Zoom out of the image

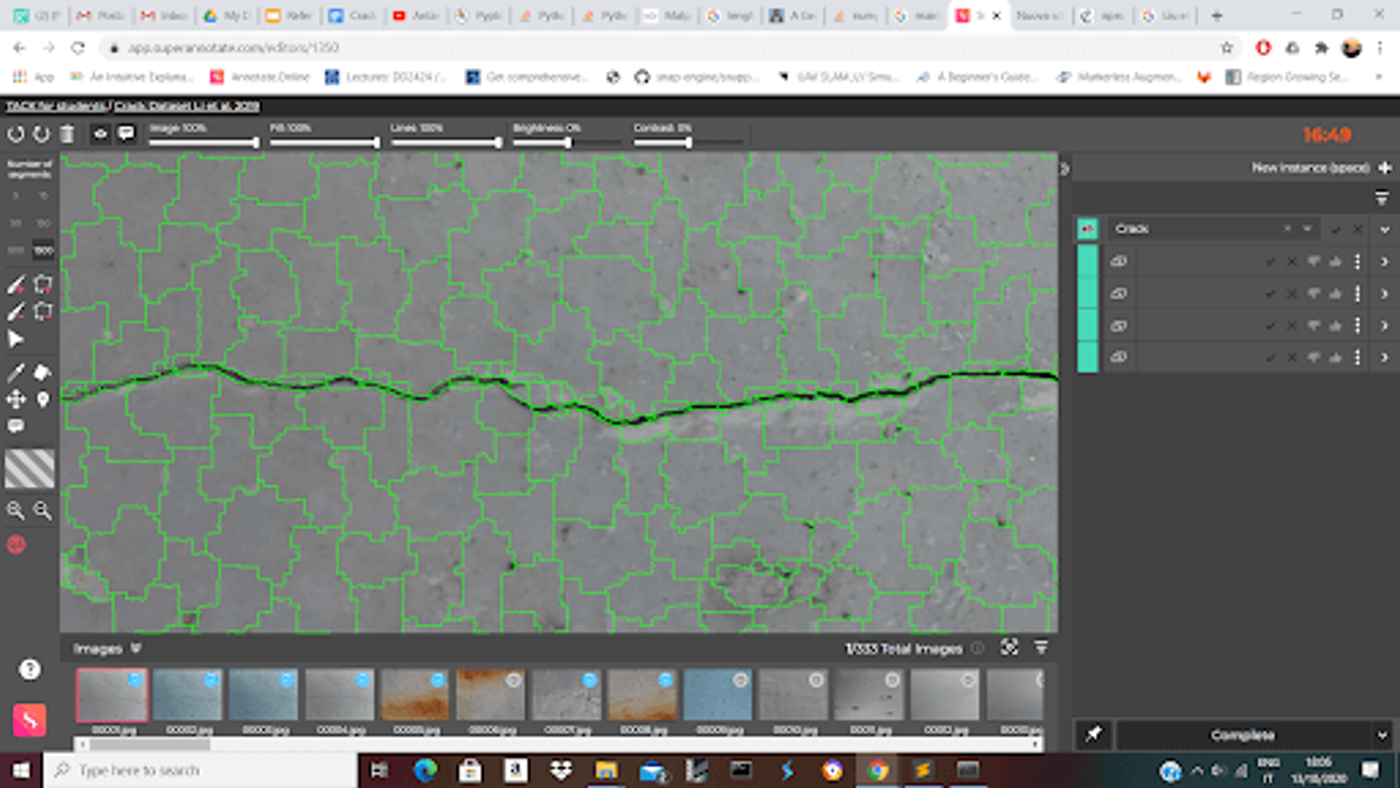42,511
